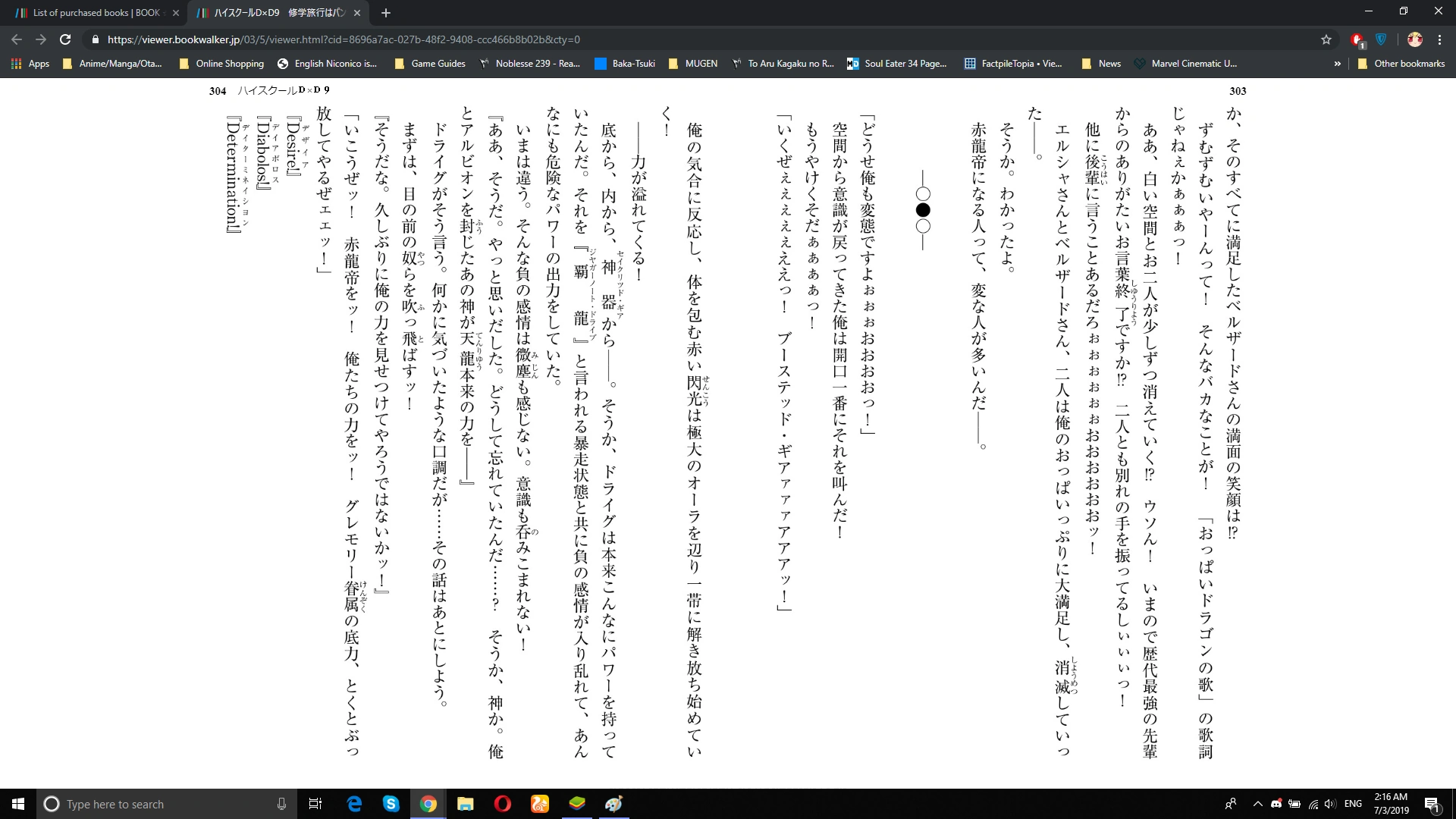This screenshot has width=1456, height=819.
Task: Open the Soul Eater 34 Page bookmark
Action: tap(897, 64)
